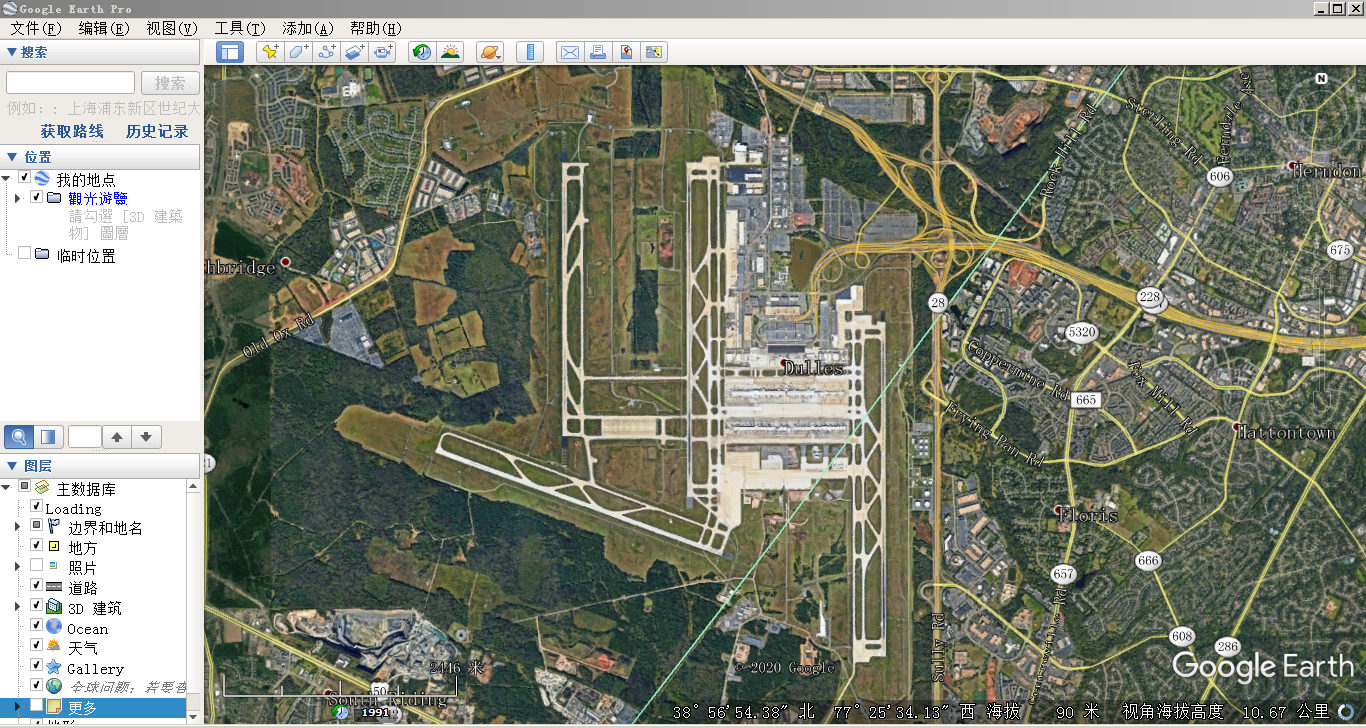This screenshot has width=1366, height=728.
Task: Click the Gallery star icon
Action: coord(54,667)
